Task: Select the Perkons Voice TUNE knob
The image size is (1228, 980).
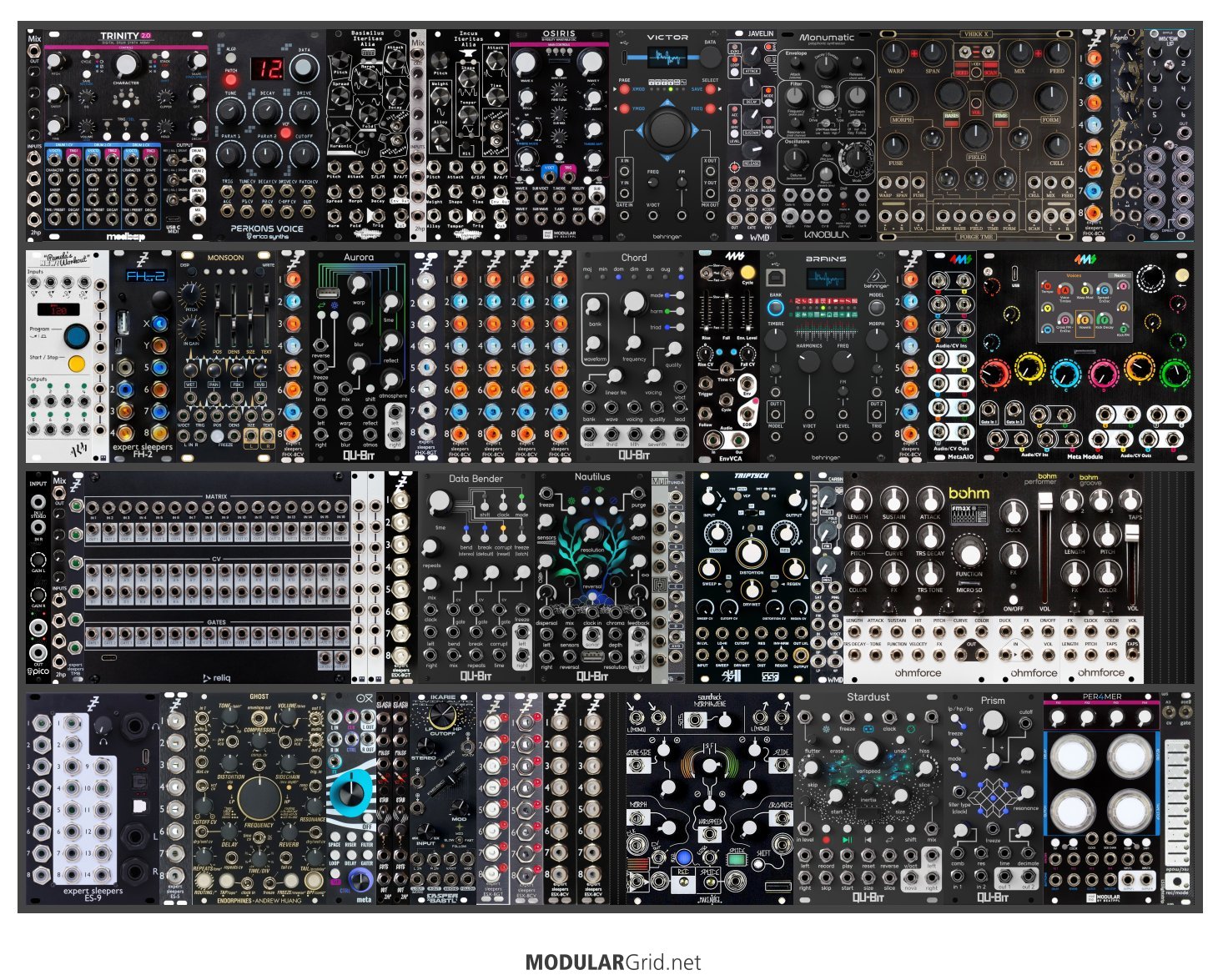Action: (230, 111)
